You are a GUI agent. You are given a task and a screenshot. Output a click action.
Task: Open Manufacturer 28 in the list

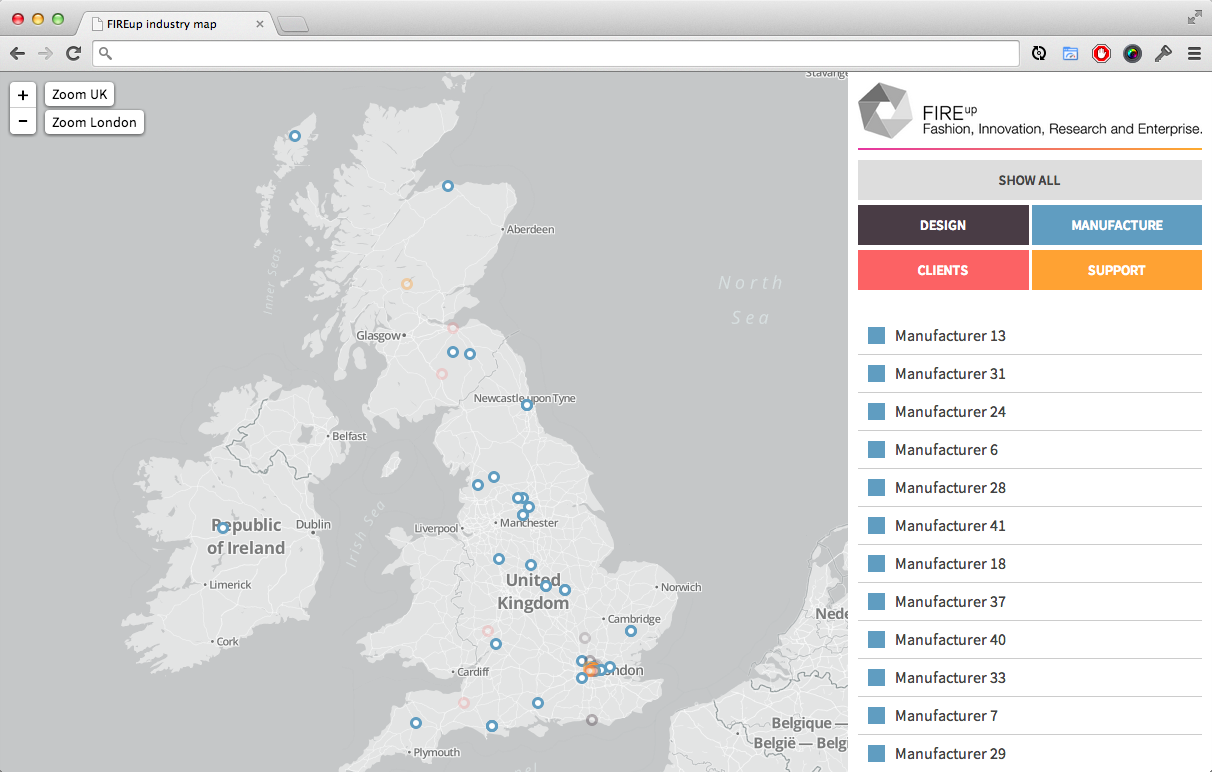click(x=1030, y=488)
